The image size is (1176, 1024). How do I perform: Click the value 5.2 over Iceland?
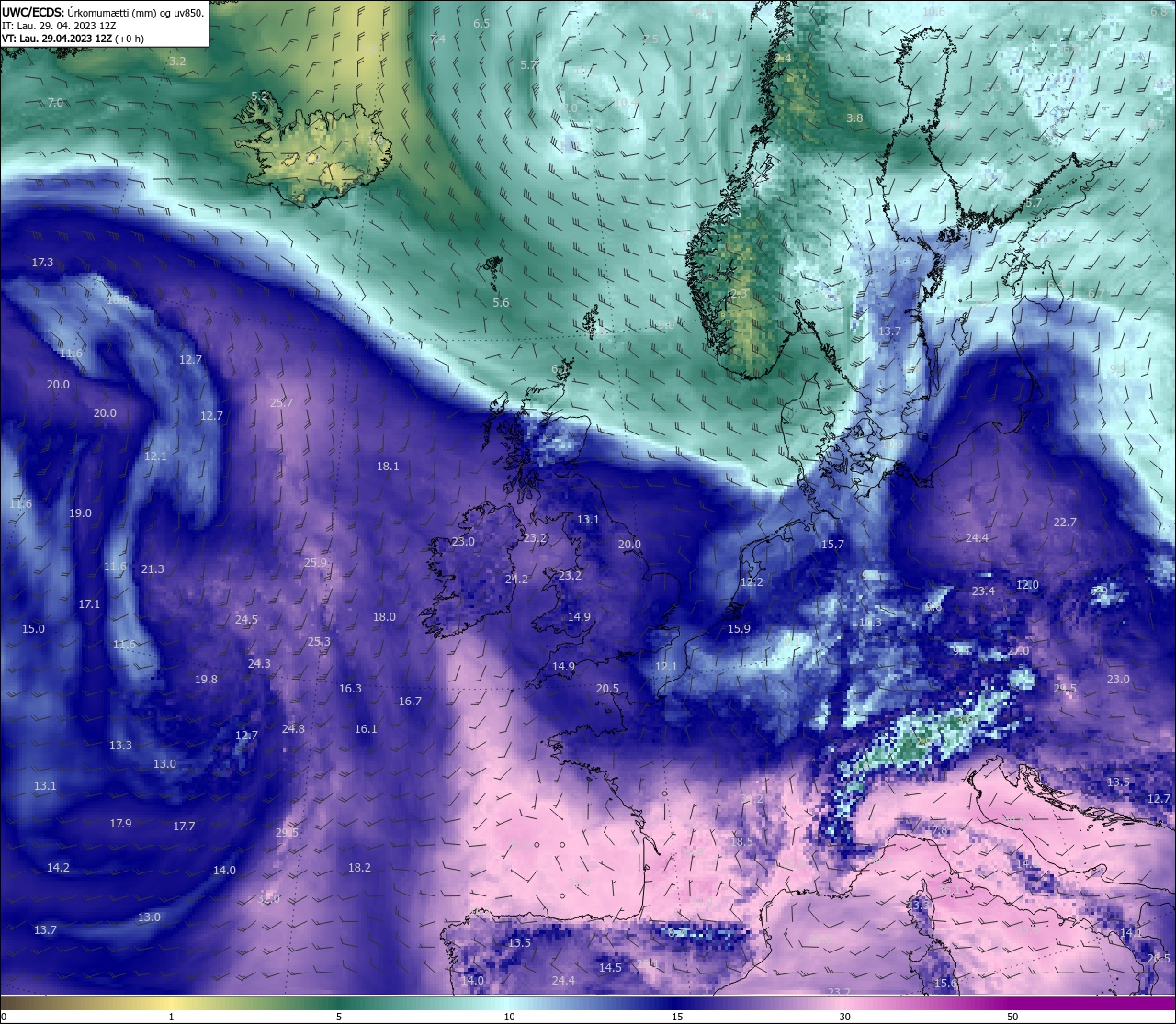point(260,96)
